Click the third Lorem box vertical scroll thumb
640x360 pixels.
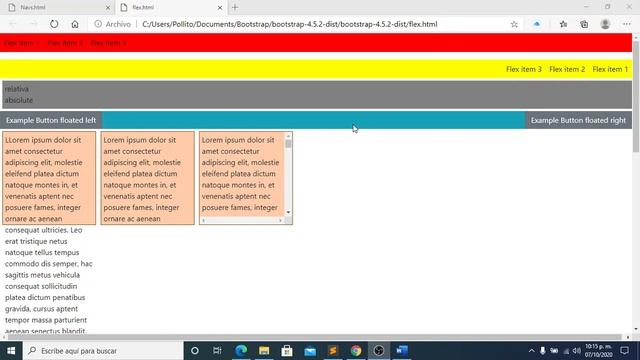[x=288, y=144]
